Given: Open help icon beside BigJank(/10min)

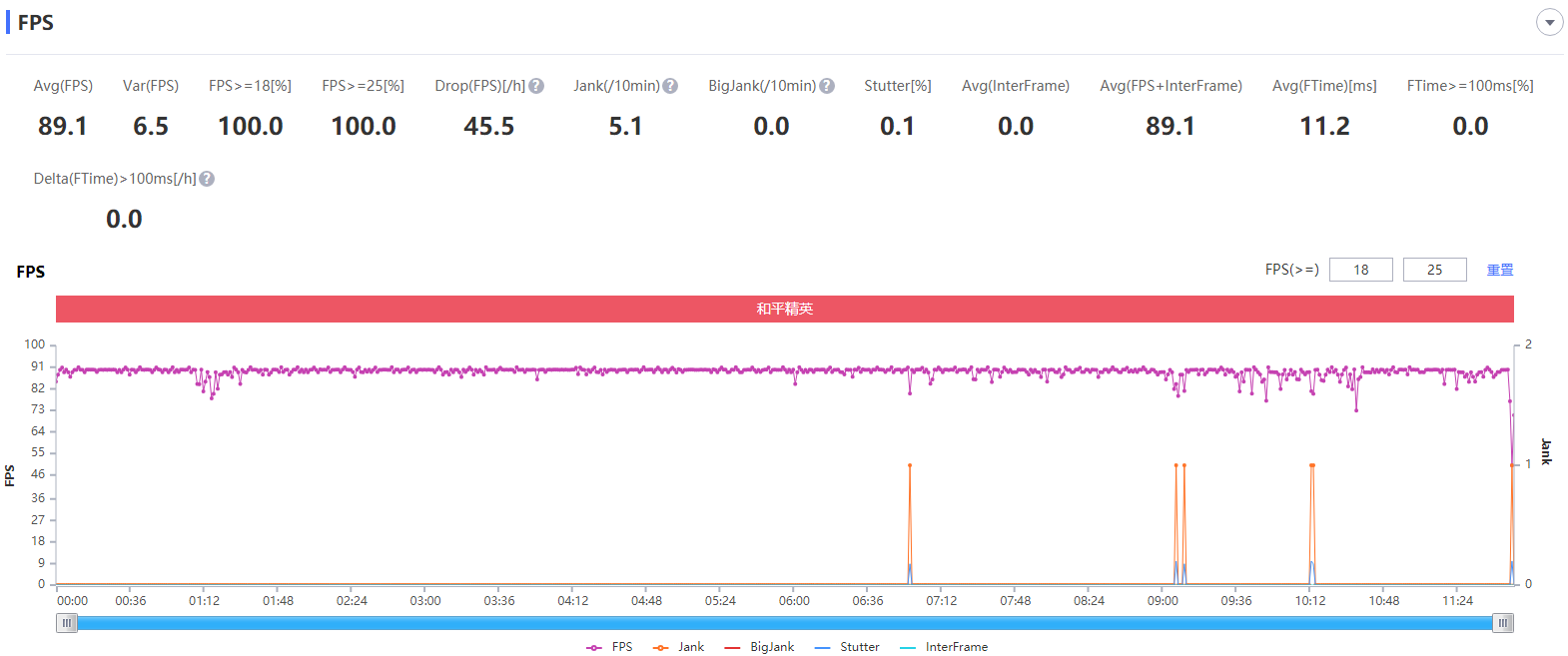Looking at the screenshot, I should point(827,86).
